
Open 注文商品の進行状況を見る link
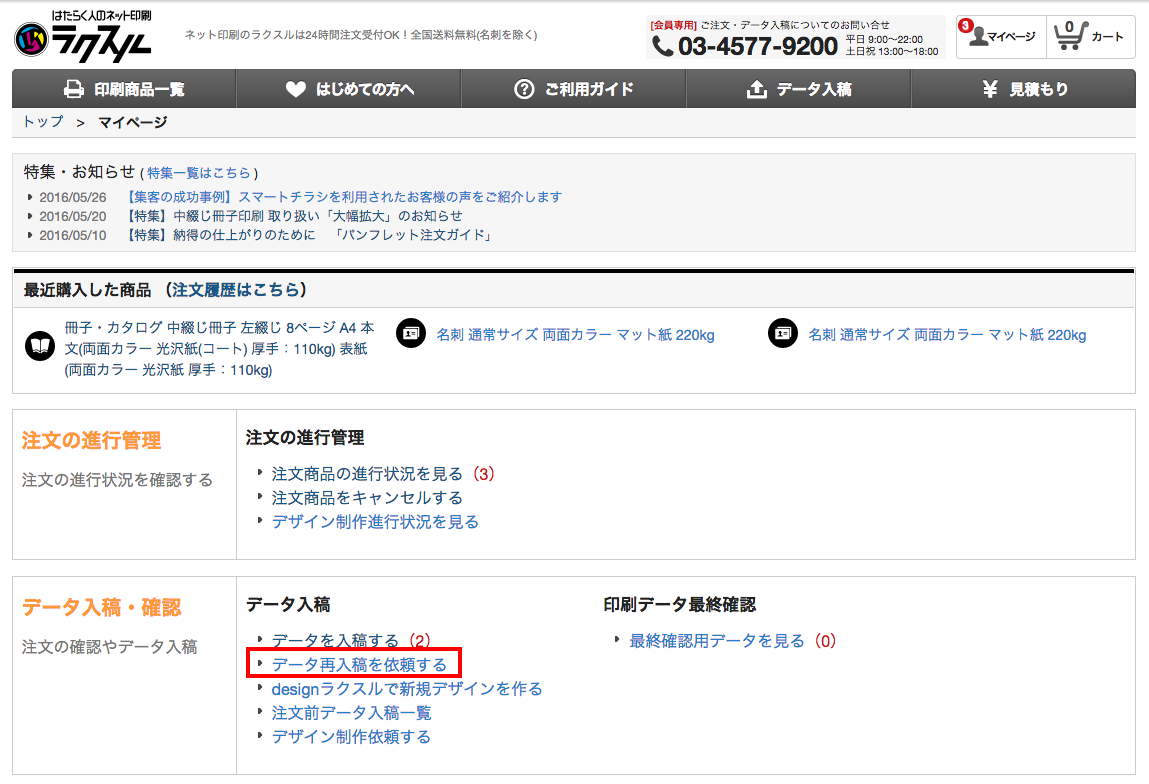(367, 473)
